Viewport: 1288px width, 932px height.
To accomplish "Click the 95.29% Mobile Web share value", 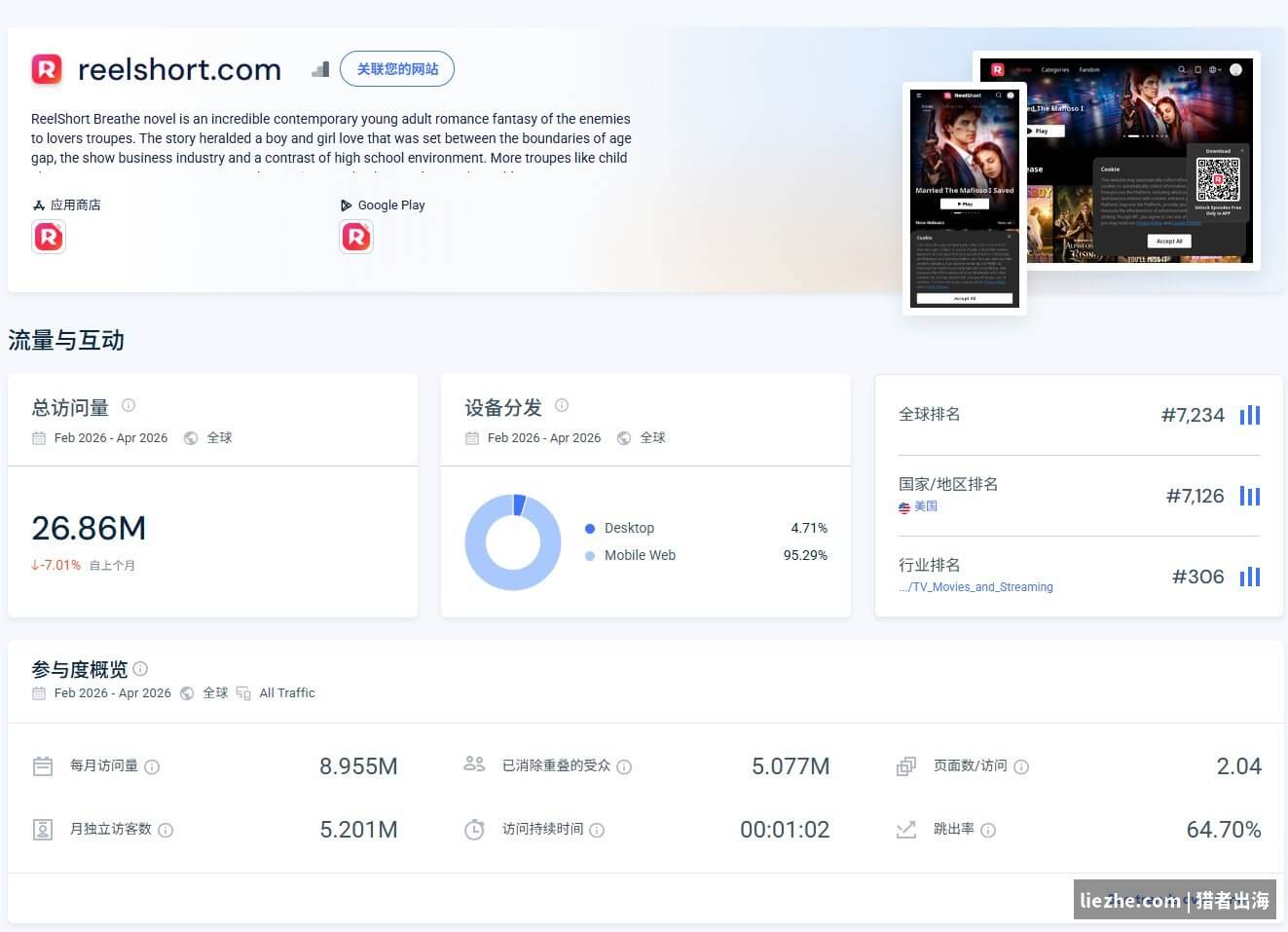I will [805, 556].
